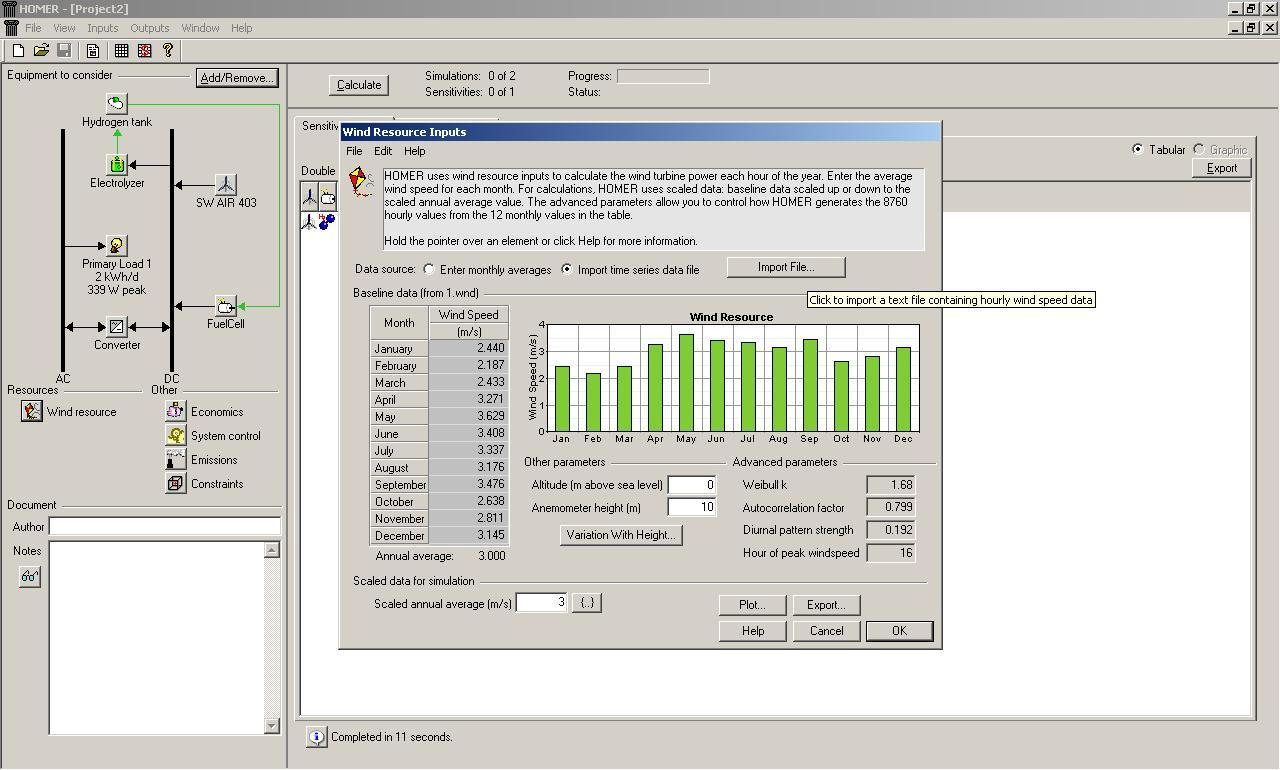Select the Graphic view radio button

(x=1198, y=149)
